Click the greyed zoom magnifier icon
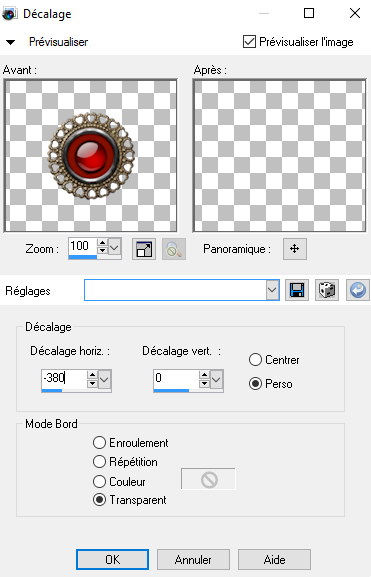The height and width of the screenshot is (577, 371). (174, 249)
